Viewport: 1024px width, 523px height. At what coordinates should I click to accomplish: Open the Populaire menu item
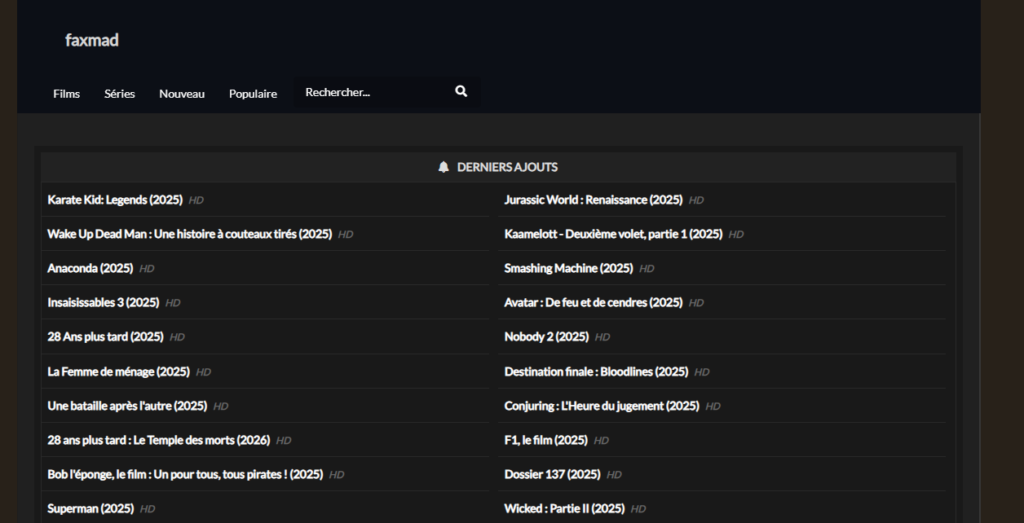pyautogui.click(x=253, y=94)
